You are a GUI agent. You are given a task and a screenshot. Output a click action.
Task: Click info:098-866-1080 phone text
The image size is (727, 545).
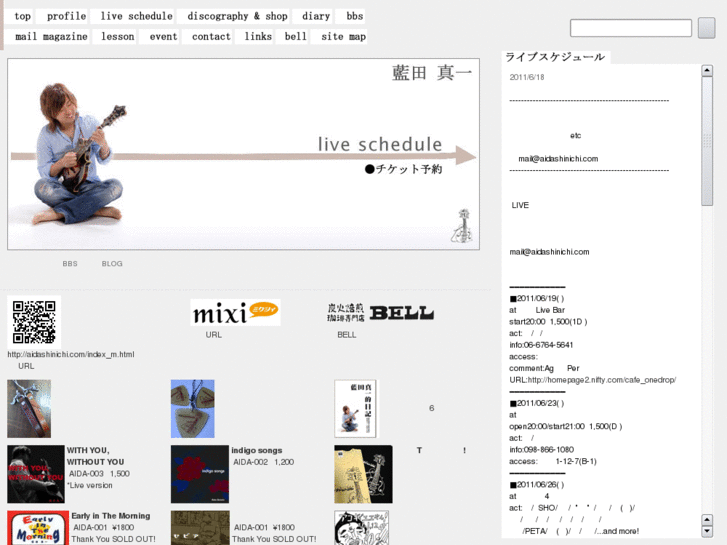coord(542,449)
